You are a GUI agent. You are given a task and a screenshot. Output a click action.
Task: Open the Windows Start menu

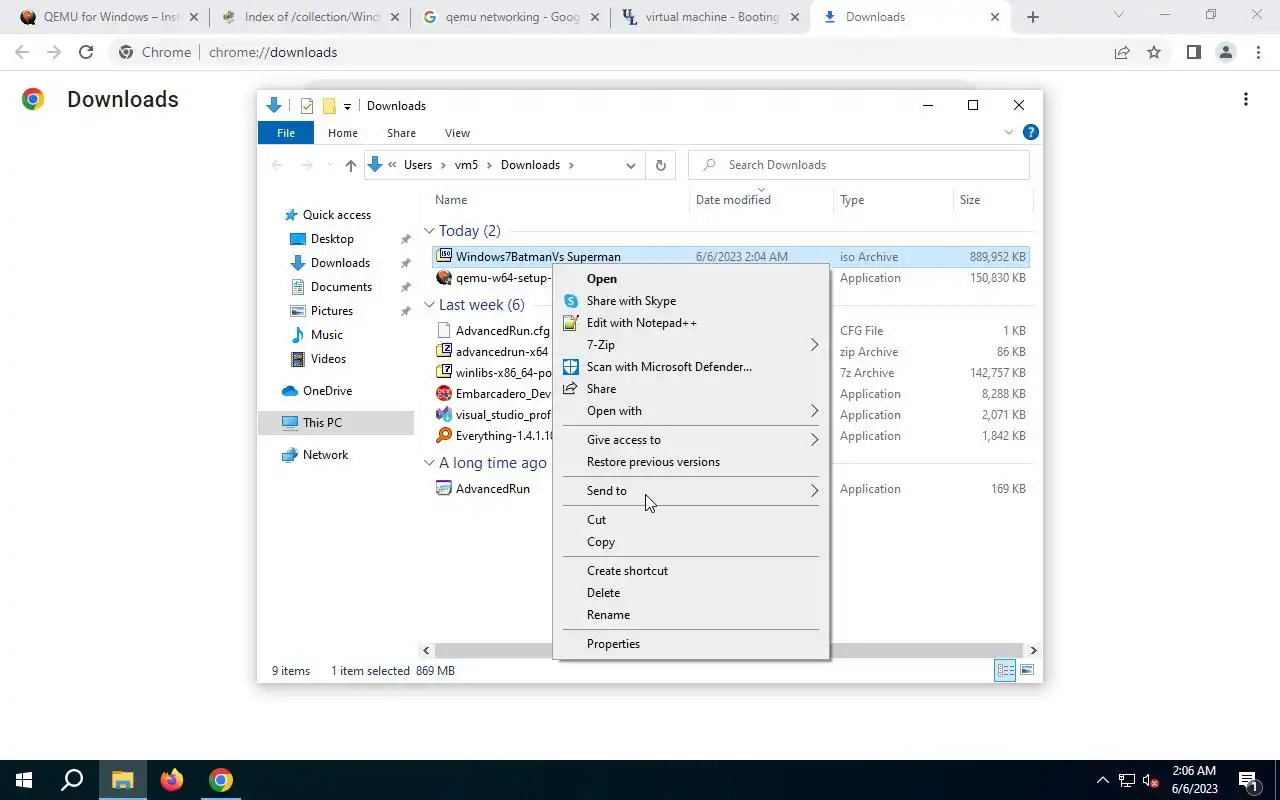(24, 780)
